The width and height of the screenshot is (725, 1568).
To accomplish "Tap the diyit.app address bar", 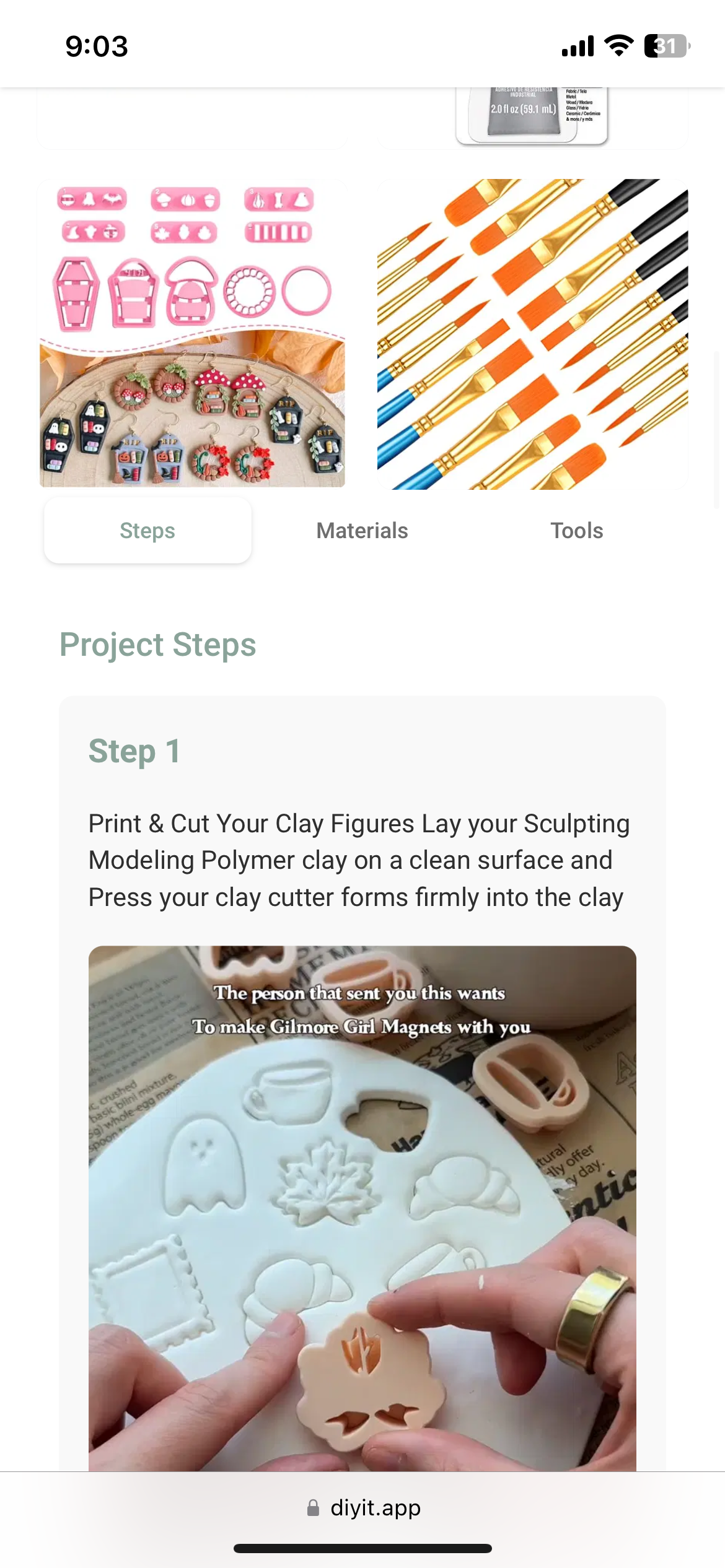I will pyautogui.click(x=362, y=1508).
